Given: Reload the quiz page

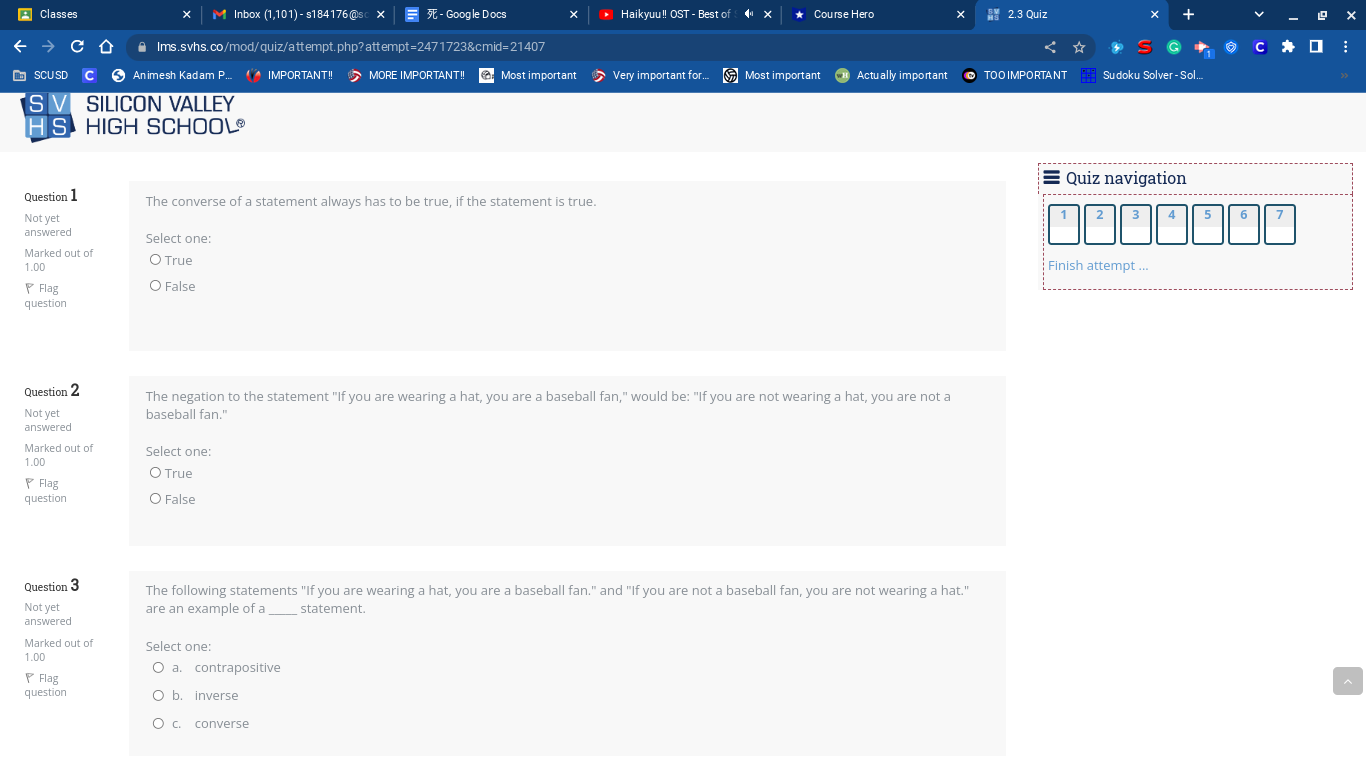Looking at the screenshot, I should (77, 47).
